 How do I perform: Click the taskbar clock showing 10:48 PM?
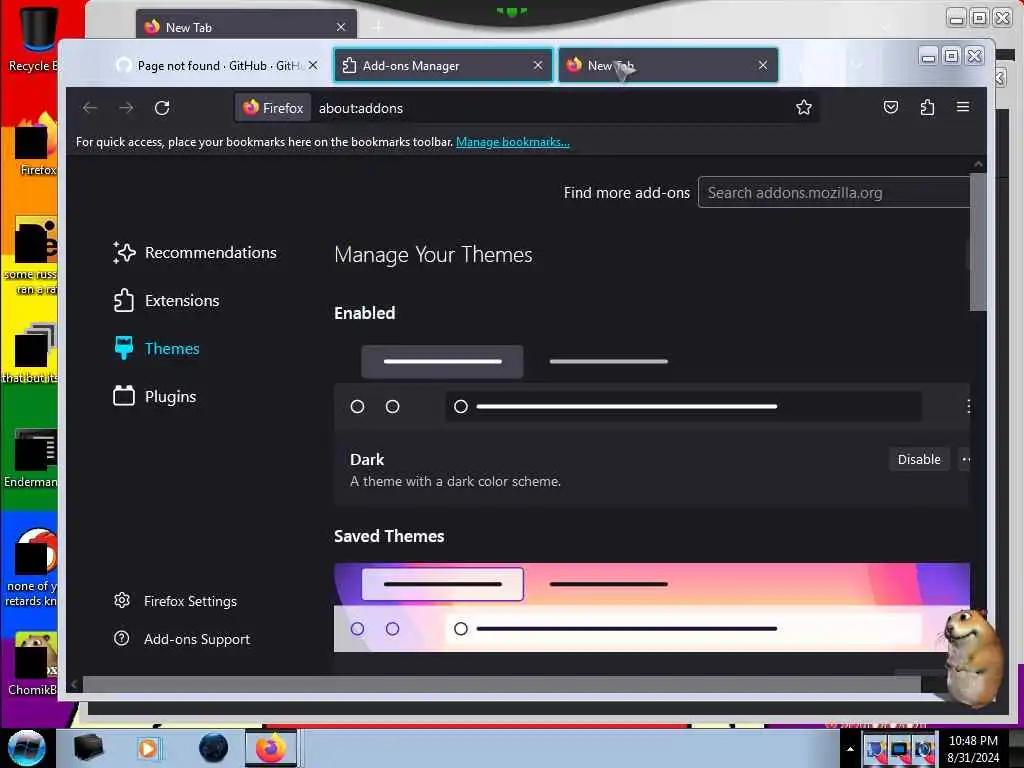(973, 749)
